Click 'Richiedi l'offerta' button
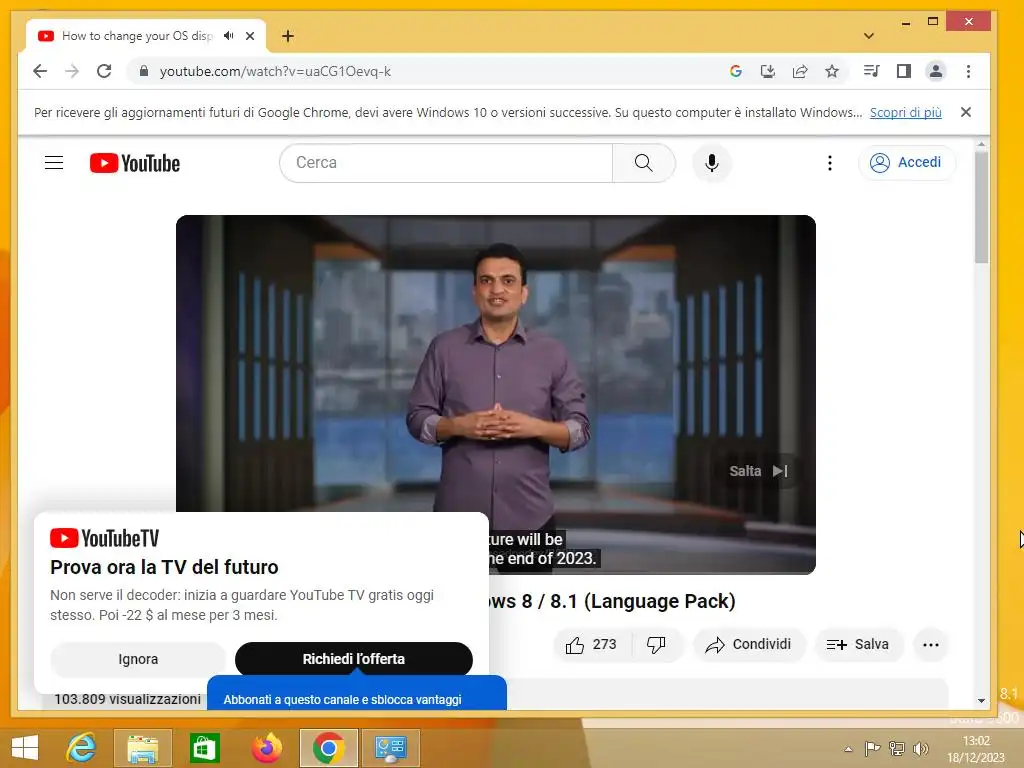 click(x=354, y=659)
